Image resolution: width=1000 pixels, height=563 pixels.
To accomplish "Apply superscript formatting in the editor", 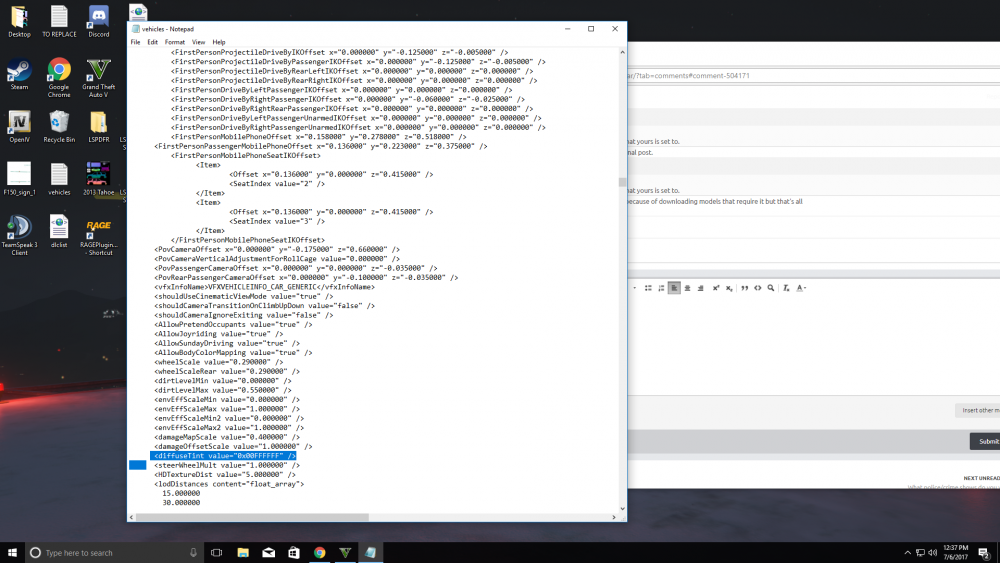I will click(x=716, y=288).
